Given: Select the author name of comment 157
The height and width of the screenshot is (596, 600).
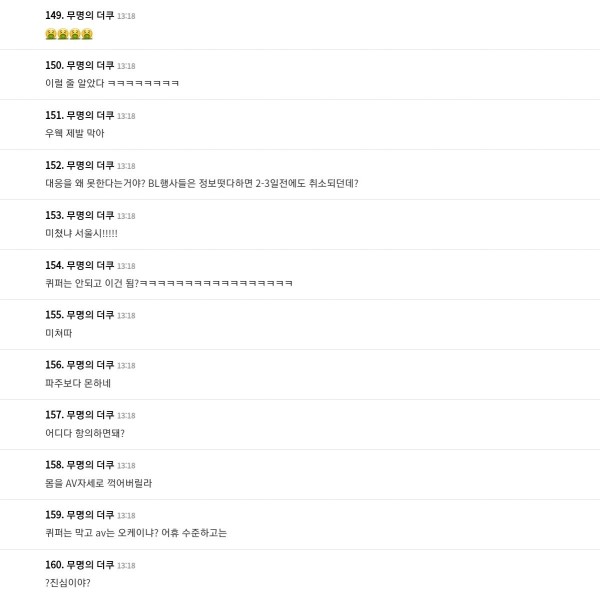Looking at the screenshot, I should coord(90,415).
